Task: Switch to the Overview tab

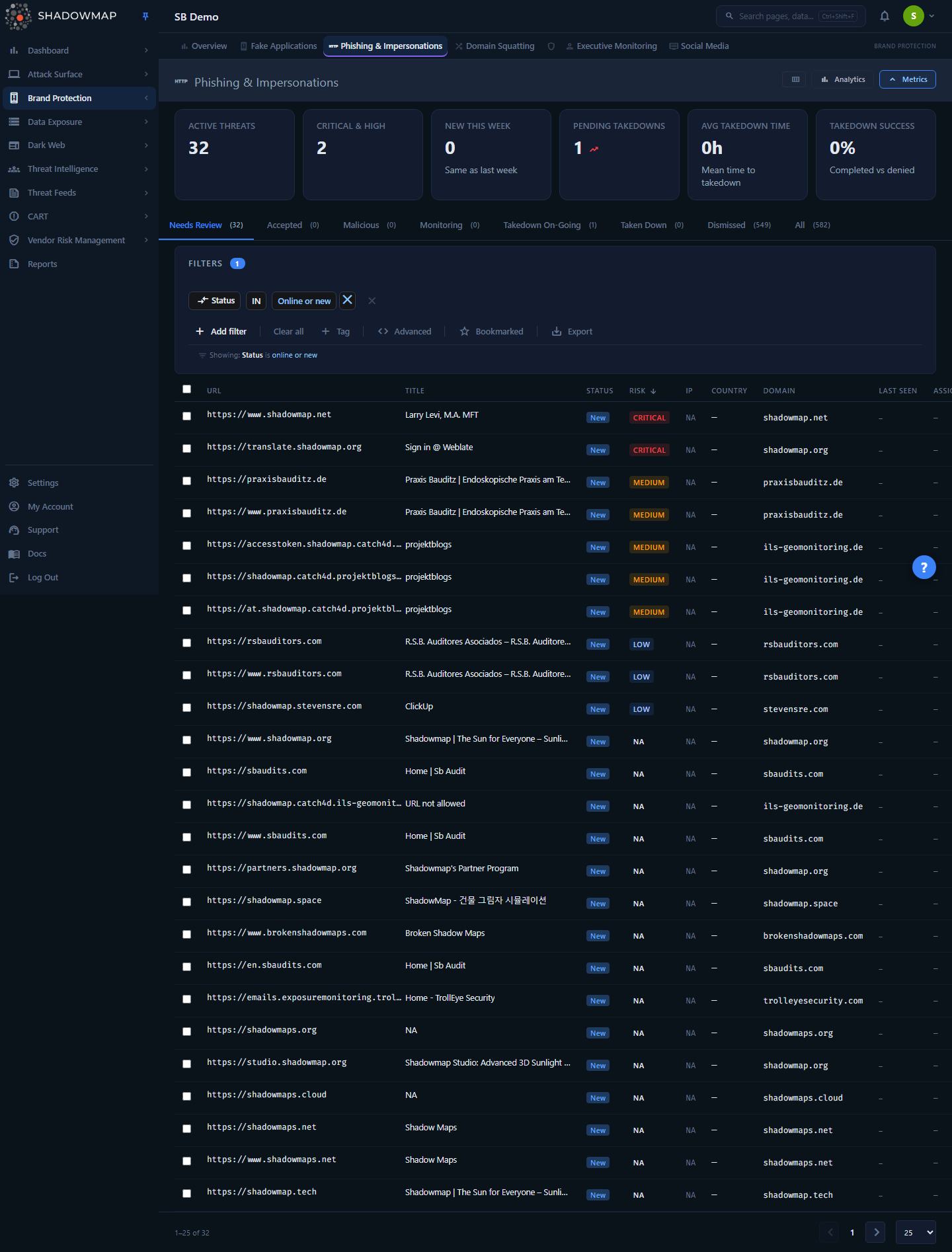Action: 204,46
